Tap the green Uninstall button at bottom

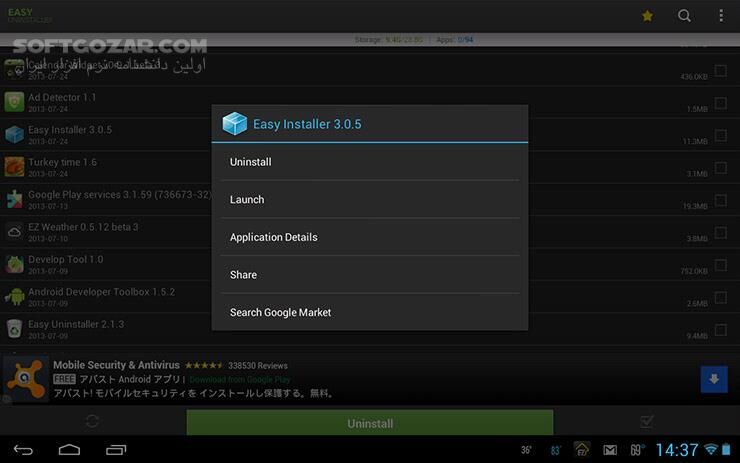pos(370,423)
